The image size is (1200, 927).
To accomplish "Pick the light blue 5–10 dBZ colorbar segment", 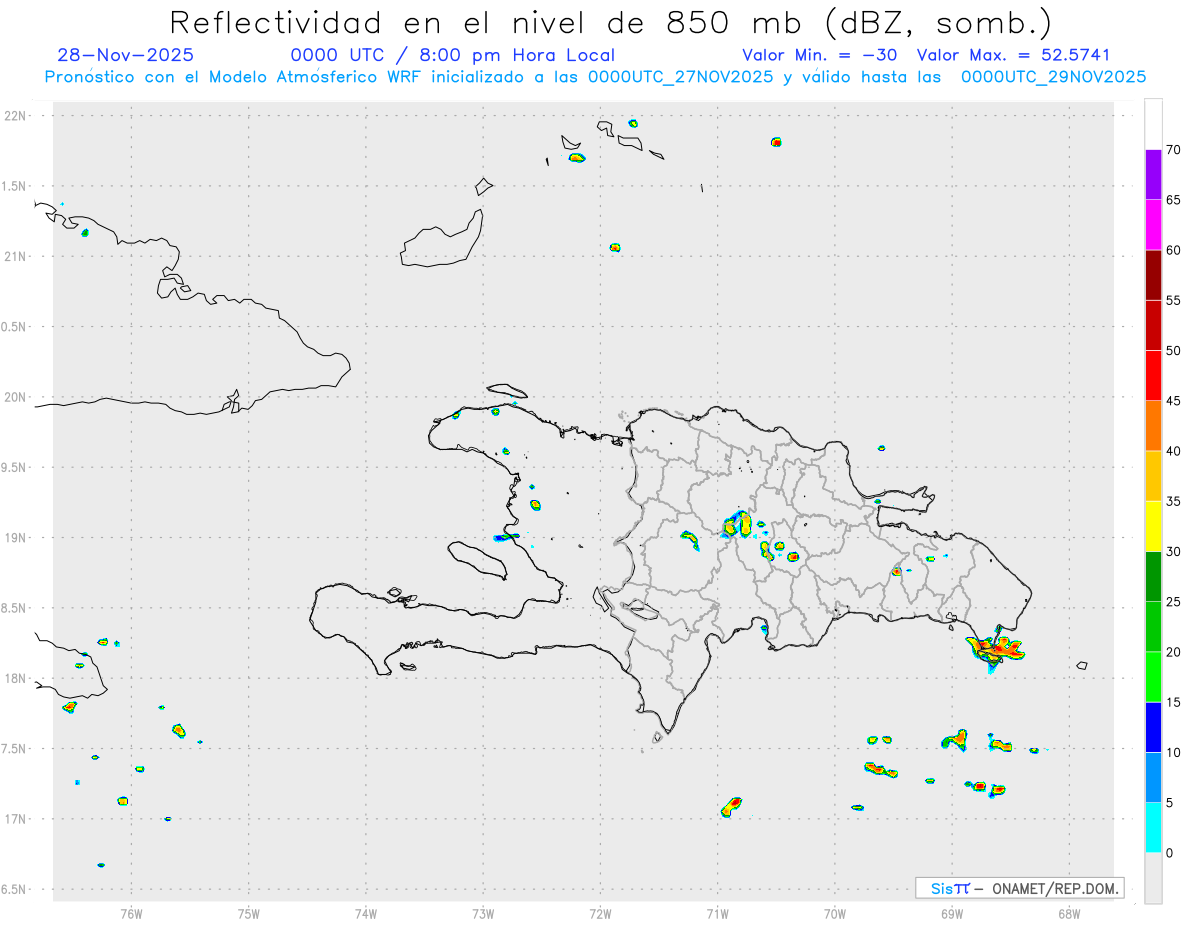I will click(x=1153, y=777).
